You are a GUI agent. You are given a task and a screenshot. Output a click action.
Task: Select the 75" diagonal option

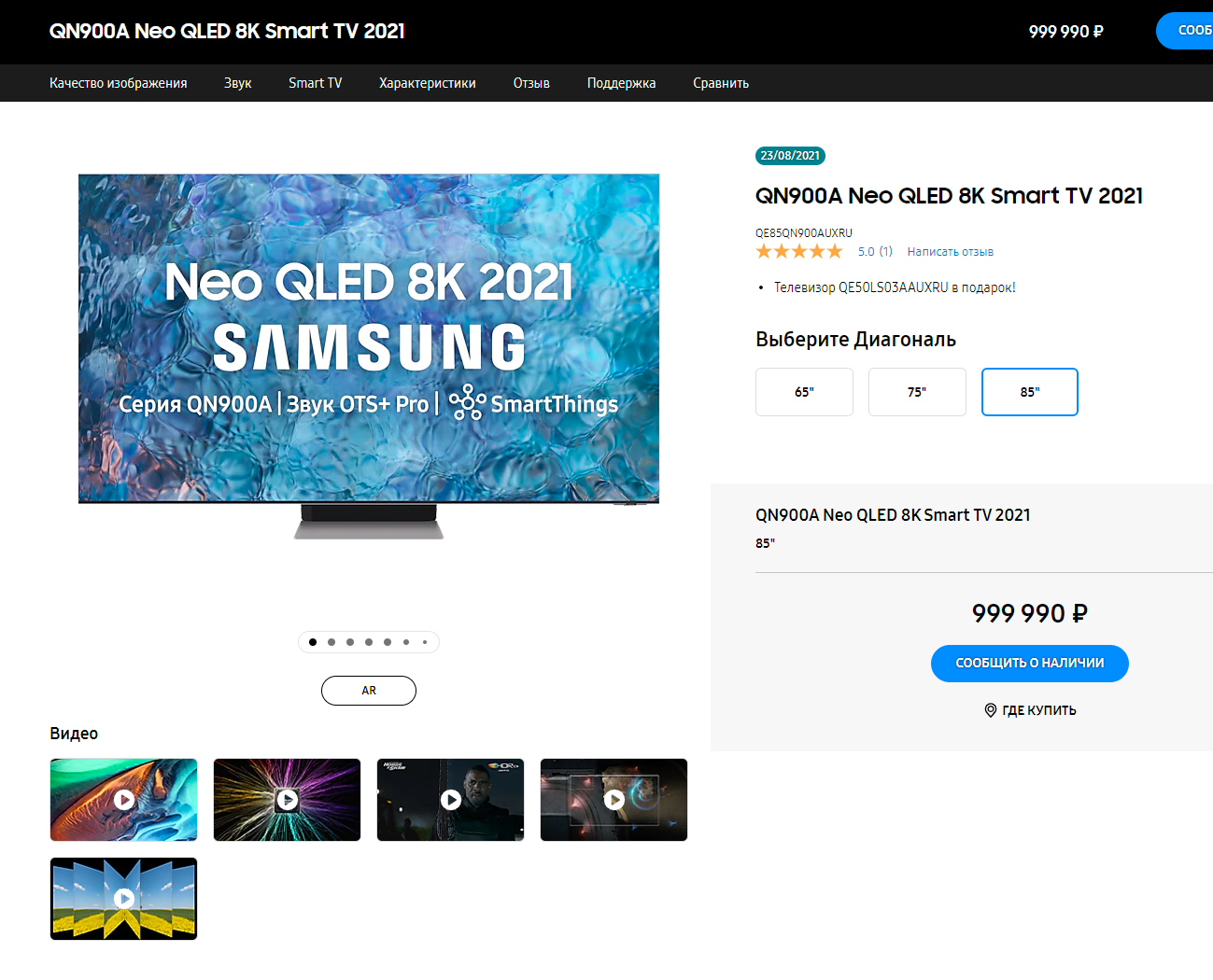click(917, 392)
